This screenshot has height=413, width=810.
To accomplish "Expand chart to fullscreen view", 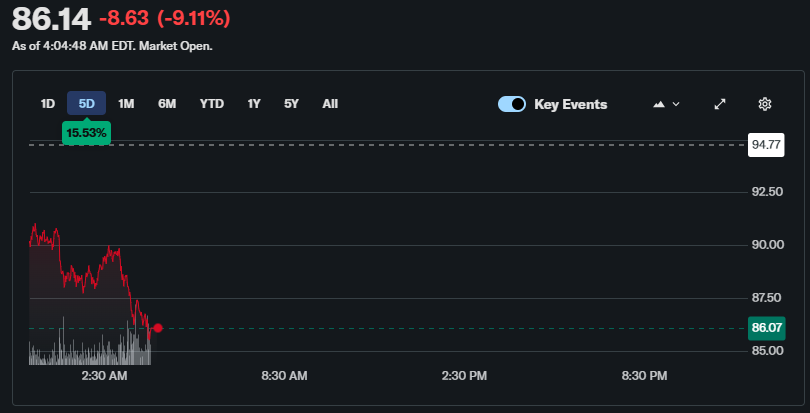I will click(x=720, y=104).
